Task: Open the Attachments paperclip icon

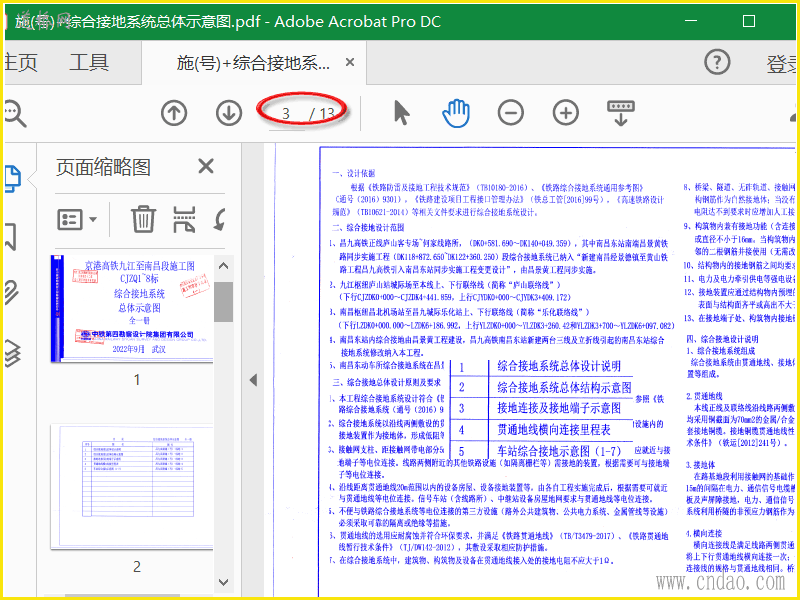Action: point(11,292)
